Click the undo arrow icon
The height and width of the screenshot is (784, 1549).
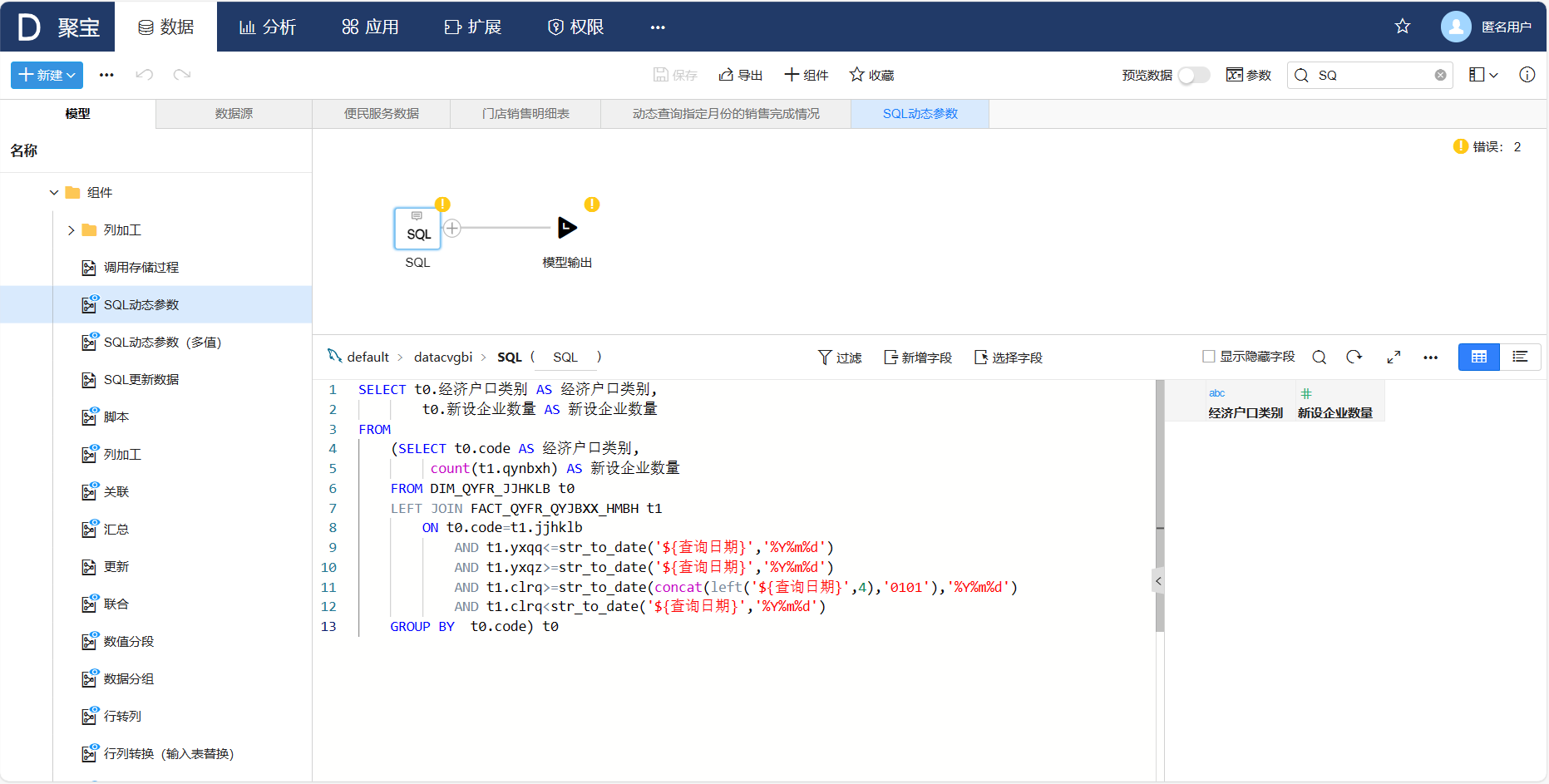pos(145,75)
